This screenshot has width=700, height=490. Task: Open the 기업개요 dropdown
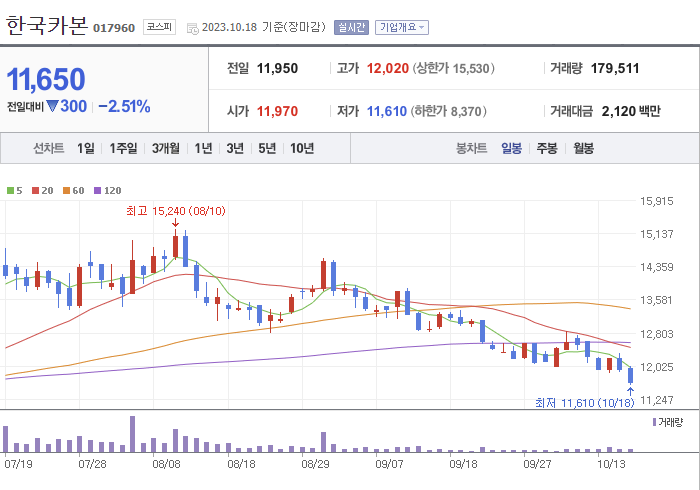coord(402,27)
